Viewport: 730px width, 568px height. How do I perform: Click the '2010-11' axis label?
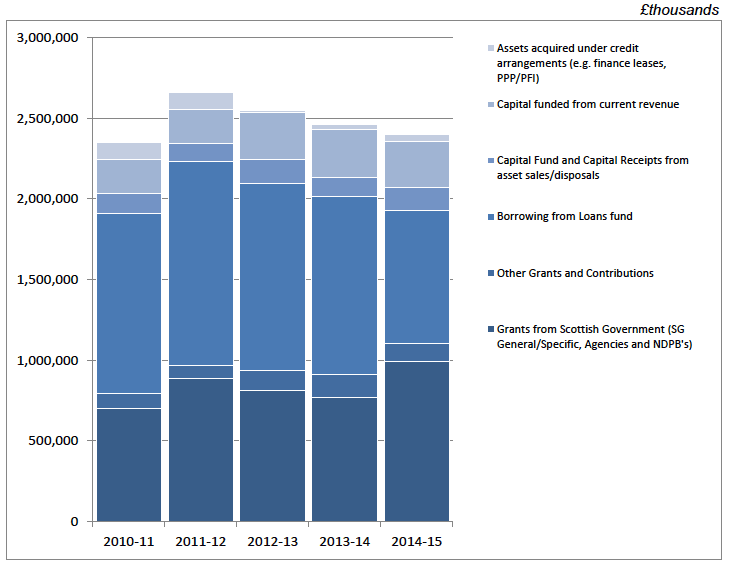[x=128, y=542]
